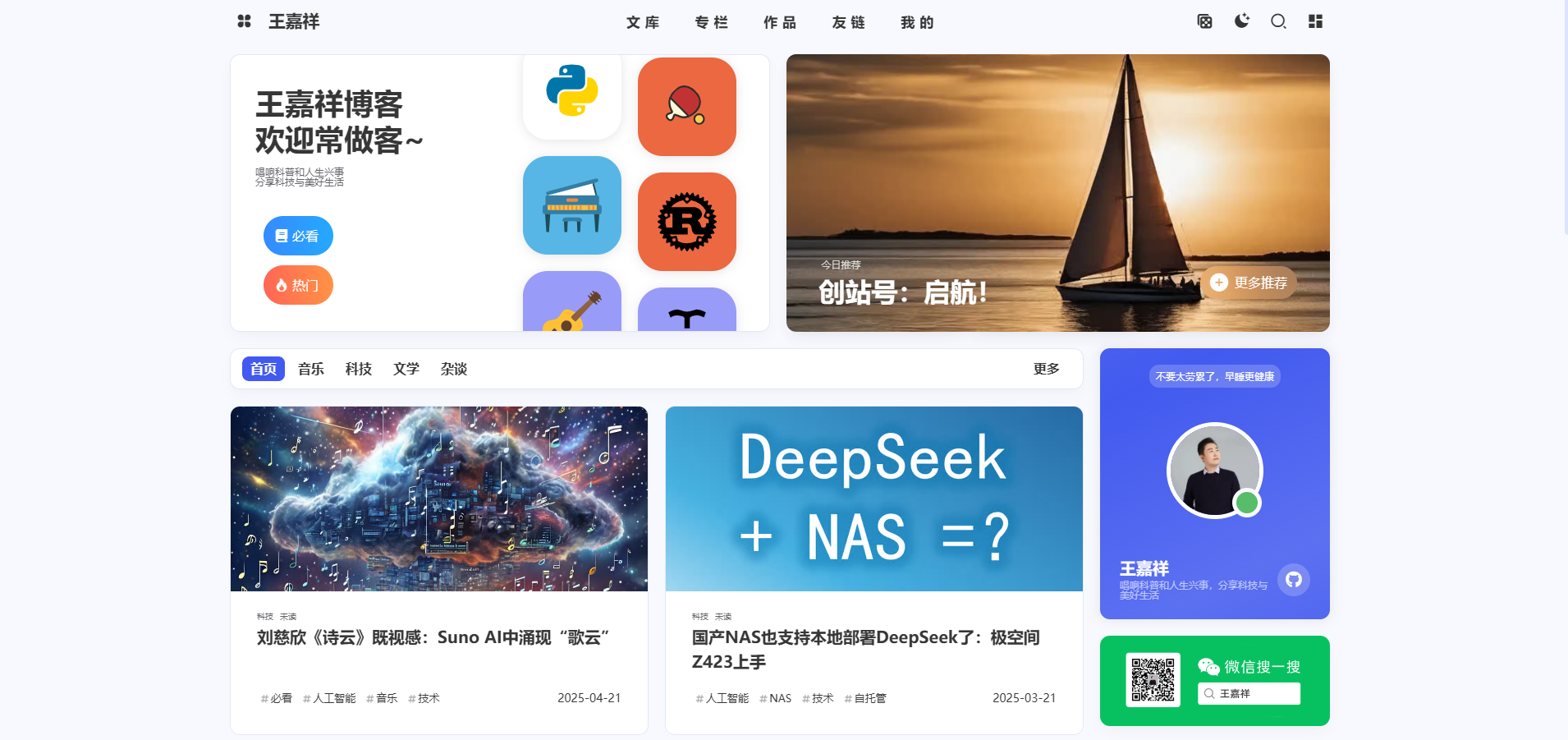Select the 科技 category tab
Viewport: 1568px width, 740px height.
pos(359,369)
